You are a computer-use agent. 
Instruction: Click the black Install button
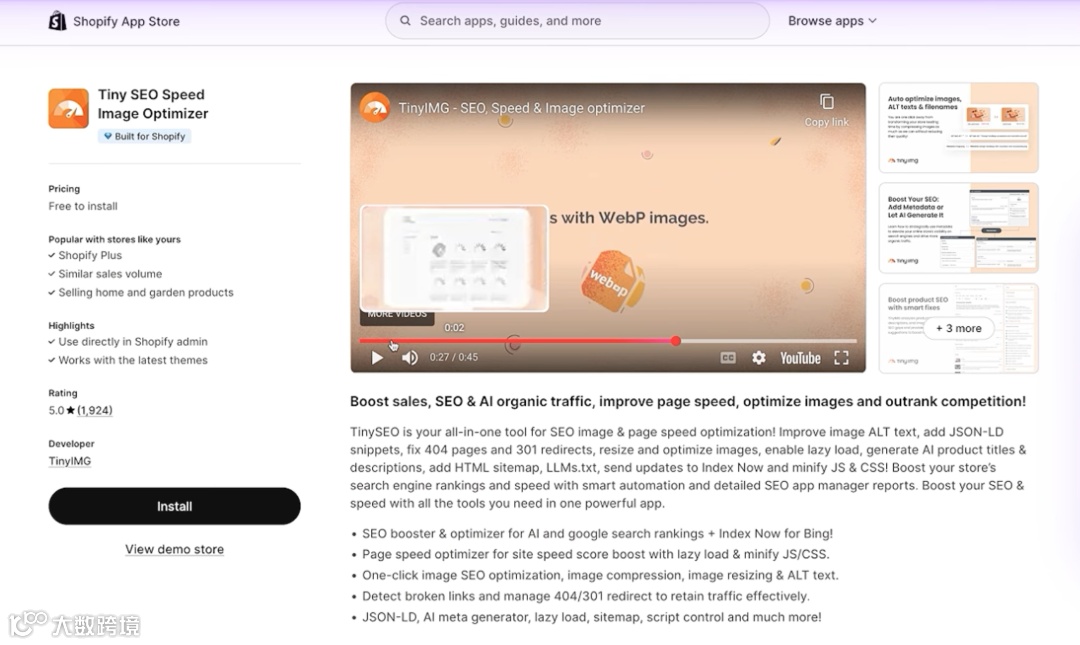point(174,506)
